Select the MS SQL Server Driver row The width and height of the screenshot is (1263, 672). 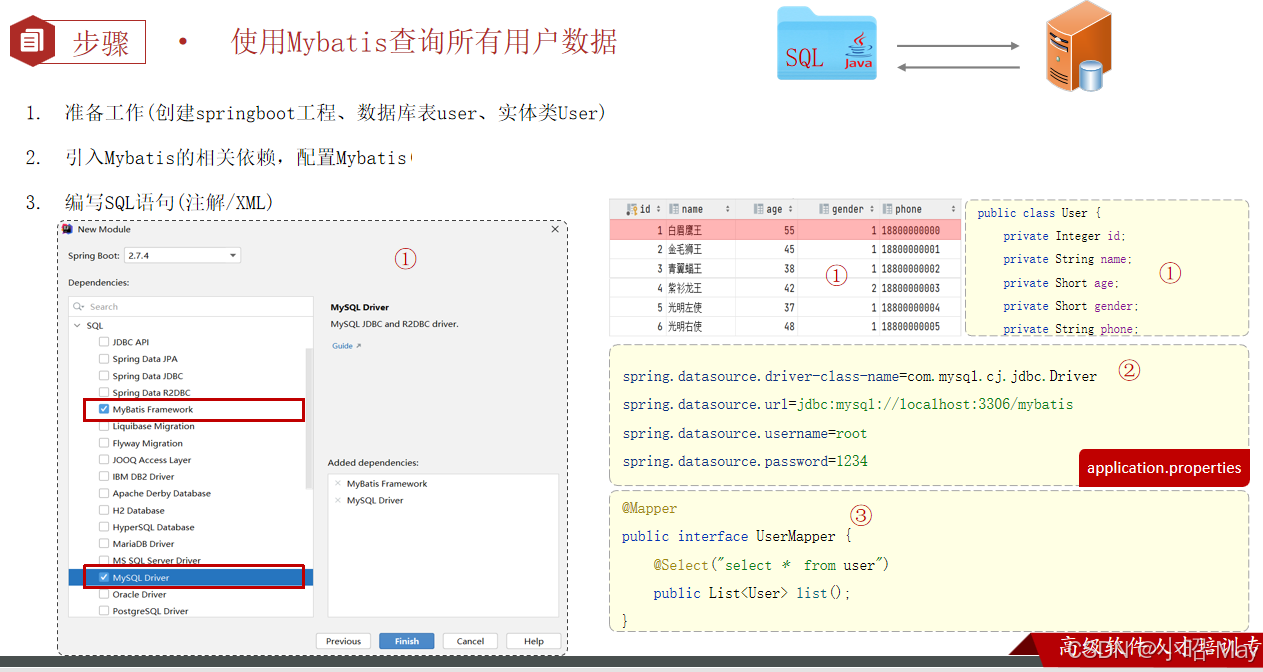point(191,561)
